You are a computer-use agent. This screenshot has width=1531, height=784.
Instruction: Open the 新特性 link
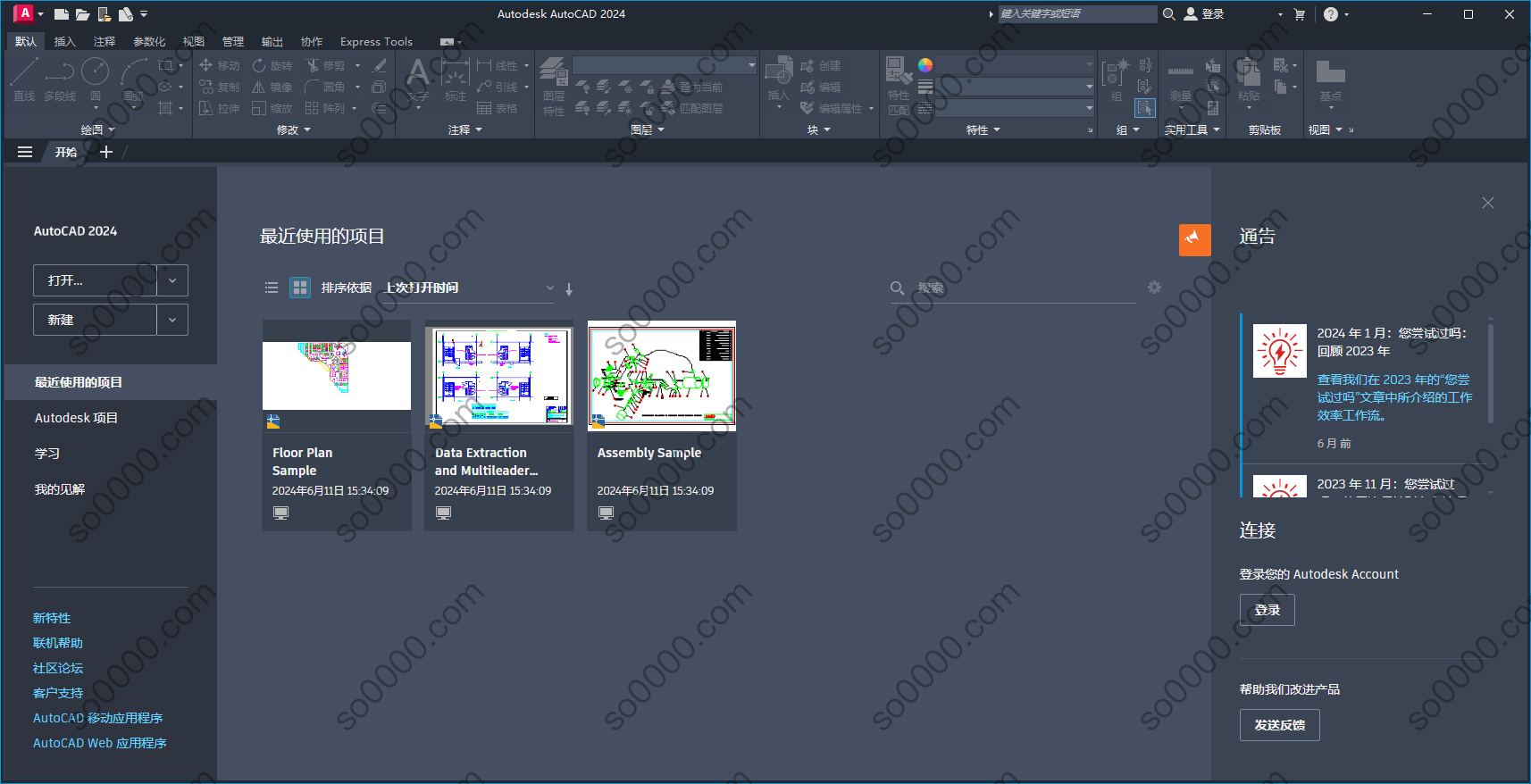[x=52, y=618]
